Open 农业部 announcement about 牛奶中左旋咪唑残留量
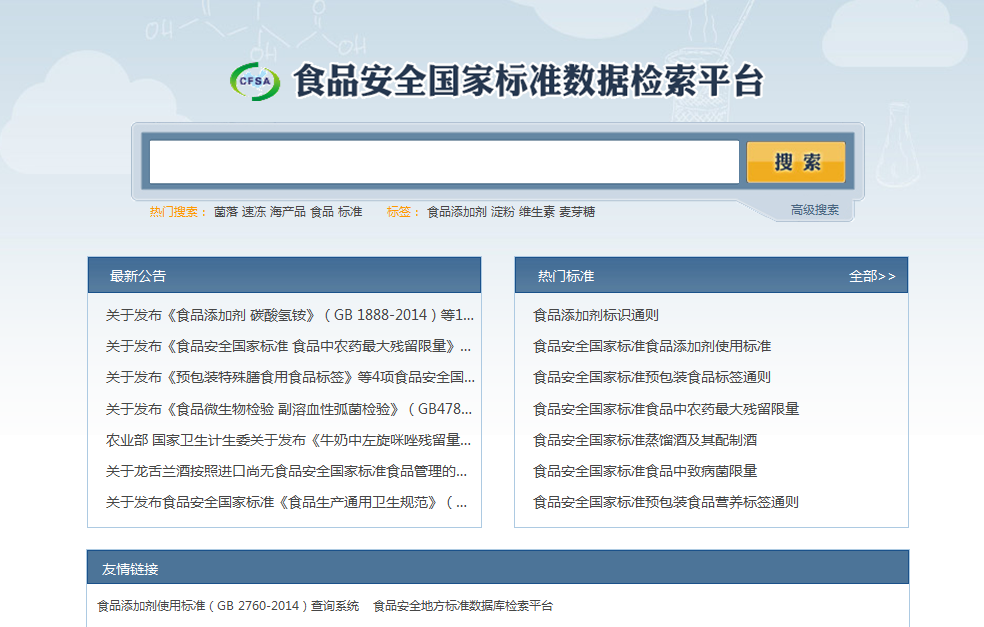Screen dimensions: 984x627 click(288, 440)
